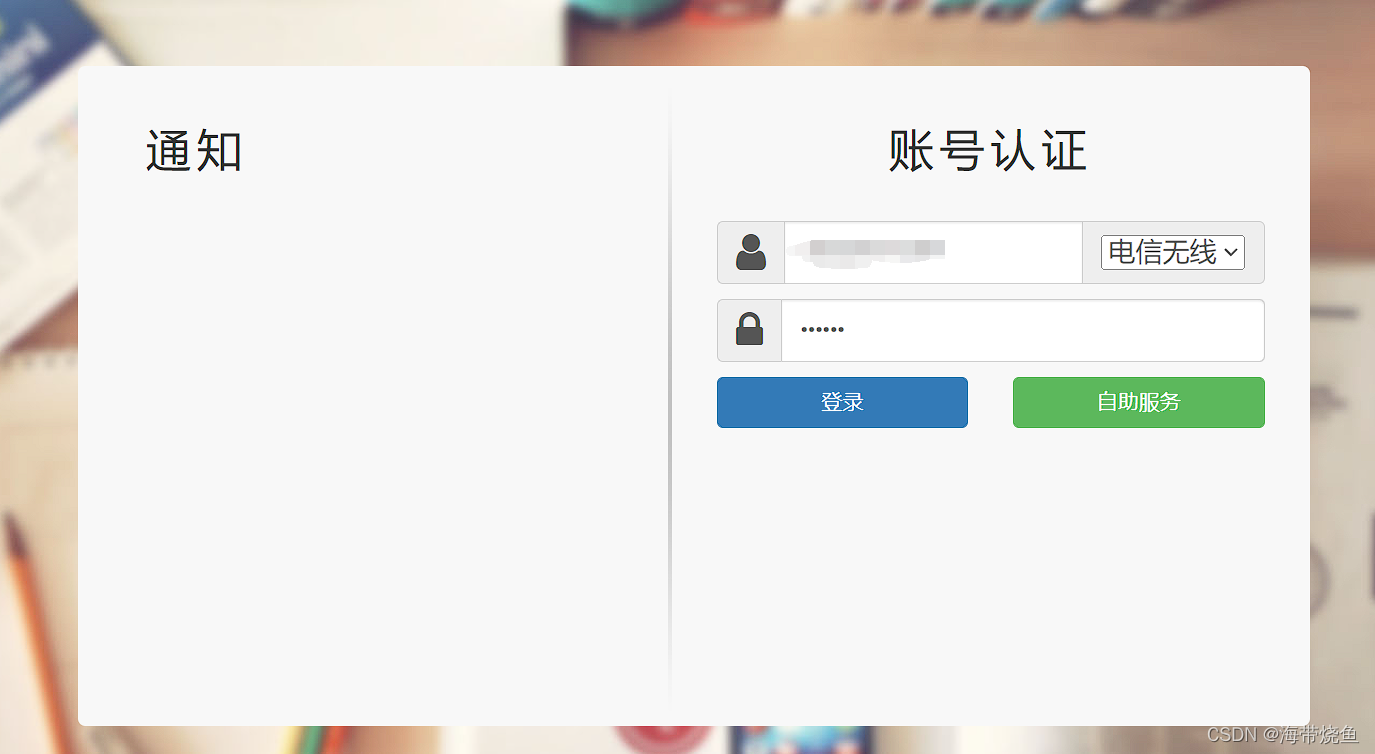Image resolution: width=1375 pixels, height=754 pixels.
Task: Select the 账号认证 heading
Action: [x=988, y=152]
